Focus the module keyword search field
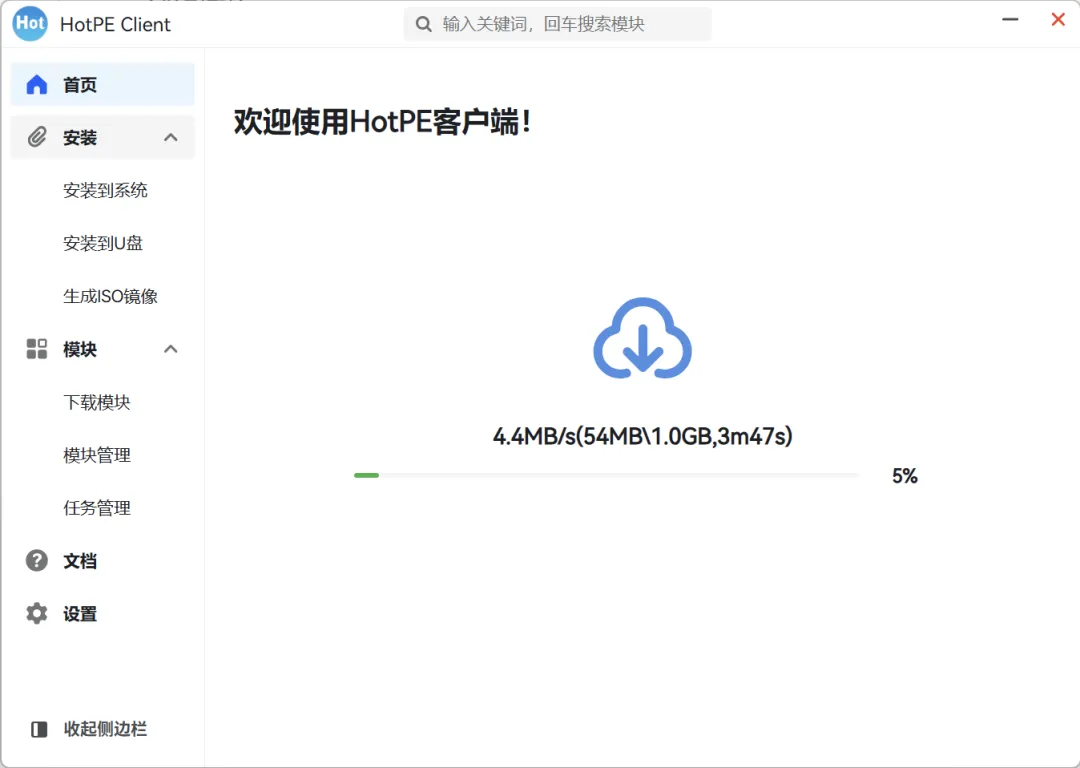 557,24
